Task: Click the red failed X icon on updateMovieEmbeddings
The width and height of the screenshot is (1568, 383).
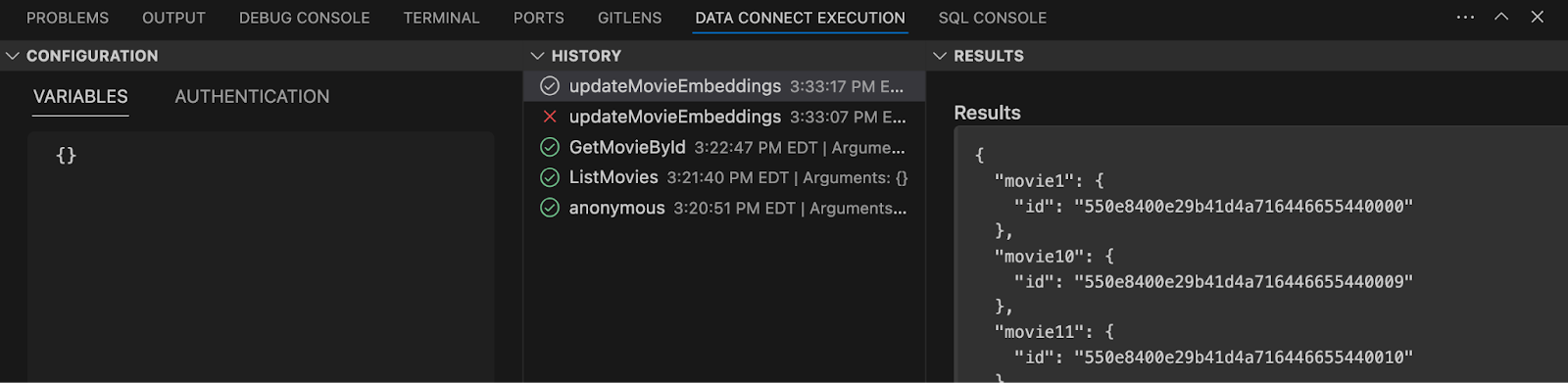Action: click(x=550, y=117)
